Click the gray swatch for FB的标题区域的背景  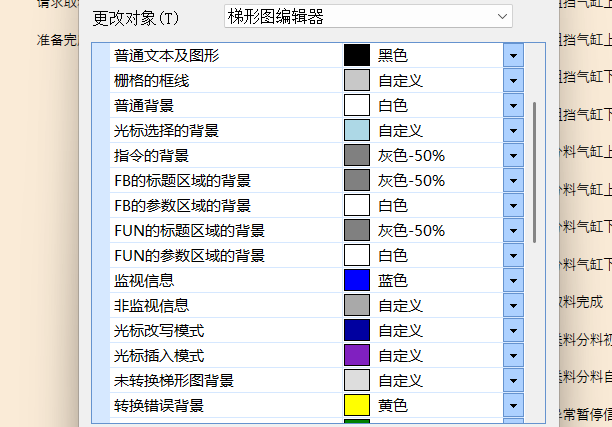[x=357, y=181]
